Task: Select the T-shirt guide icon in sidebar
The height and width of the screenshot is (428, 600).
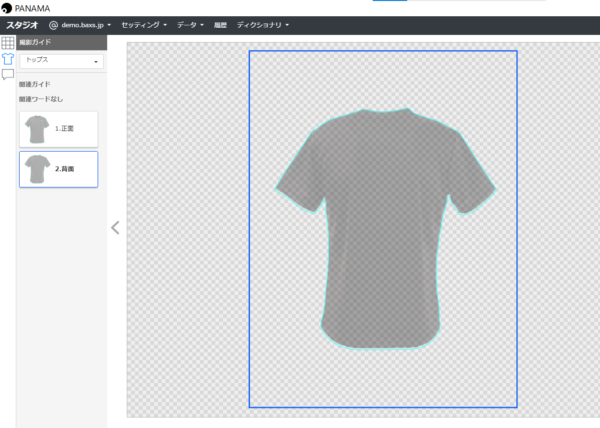Action: pyautogui.click(x=8, y=59)
